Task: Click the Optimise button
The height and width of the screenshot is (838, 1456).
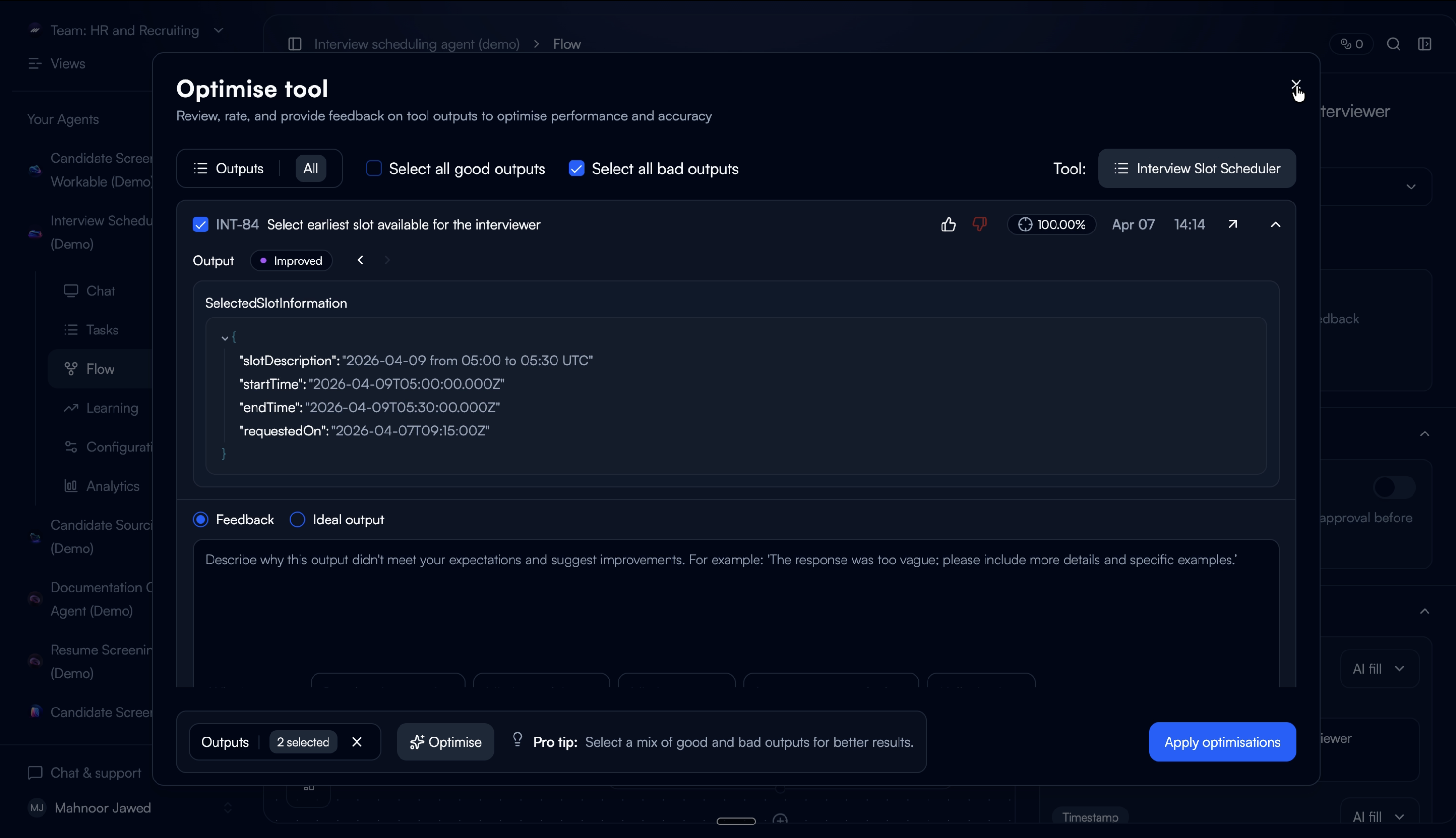Action: (x=445, y=742)
